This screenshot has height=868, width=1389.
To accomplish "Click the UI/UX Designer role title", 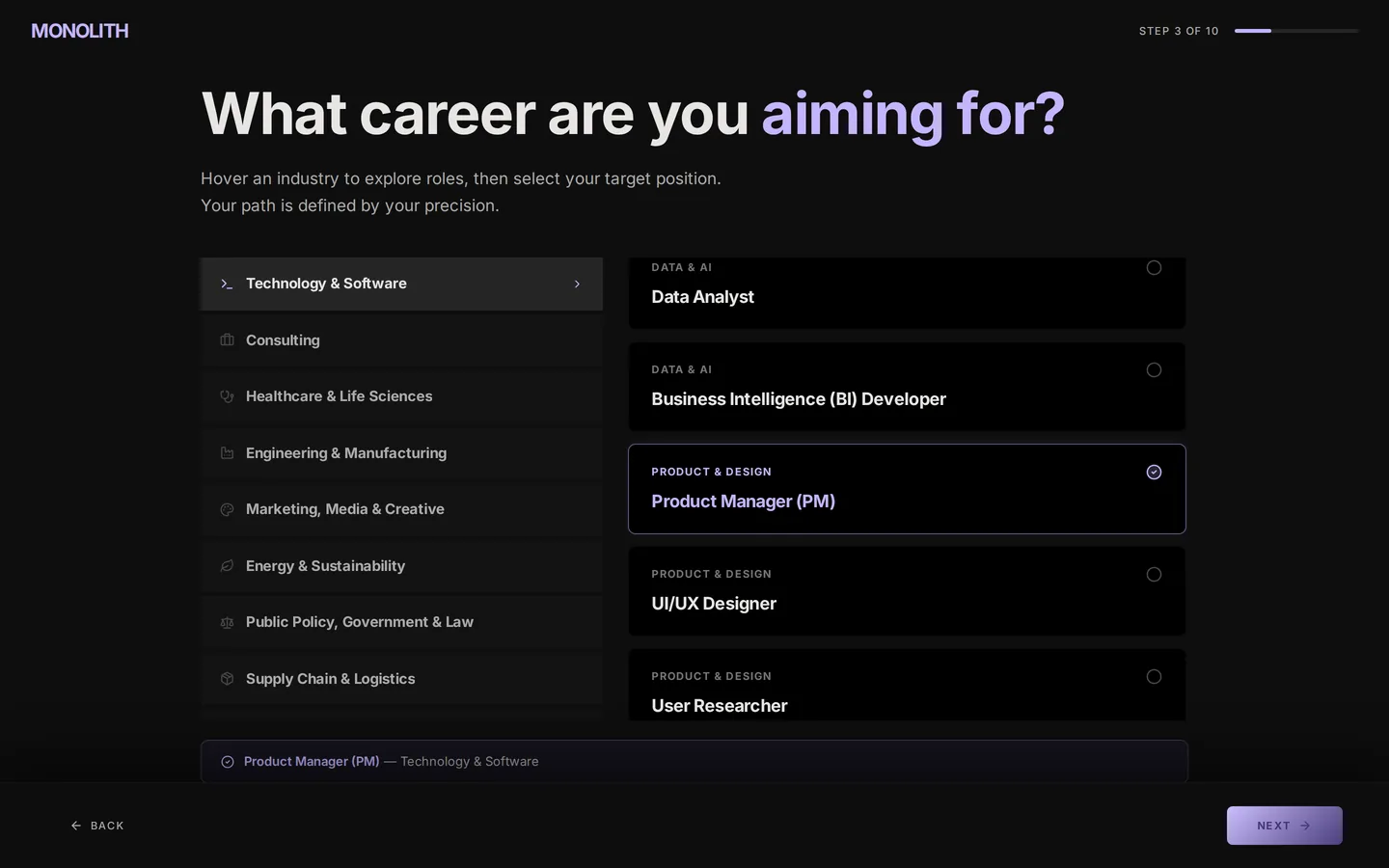I will tap(714, 604).
